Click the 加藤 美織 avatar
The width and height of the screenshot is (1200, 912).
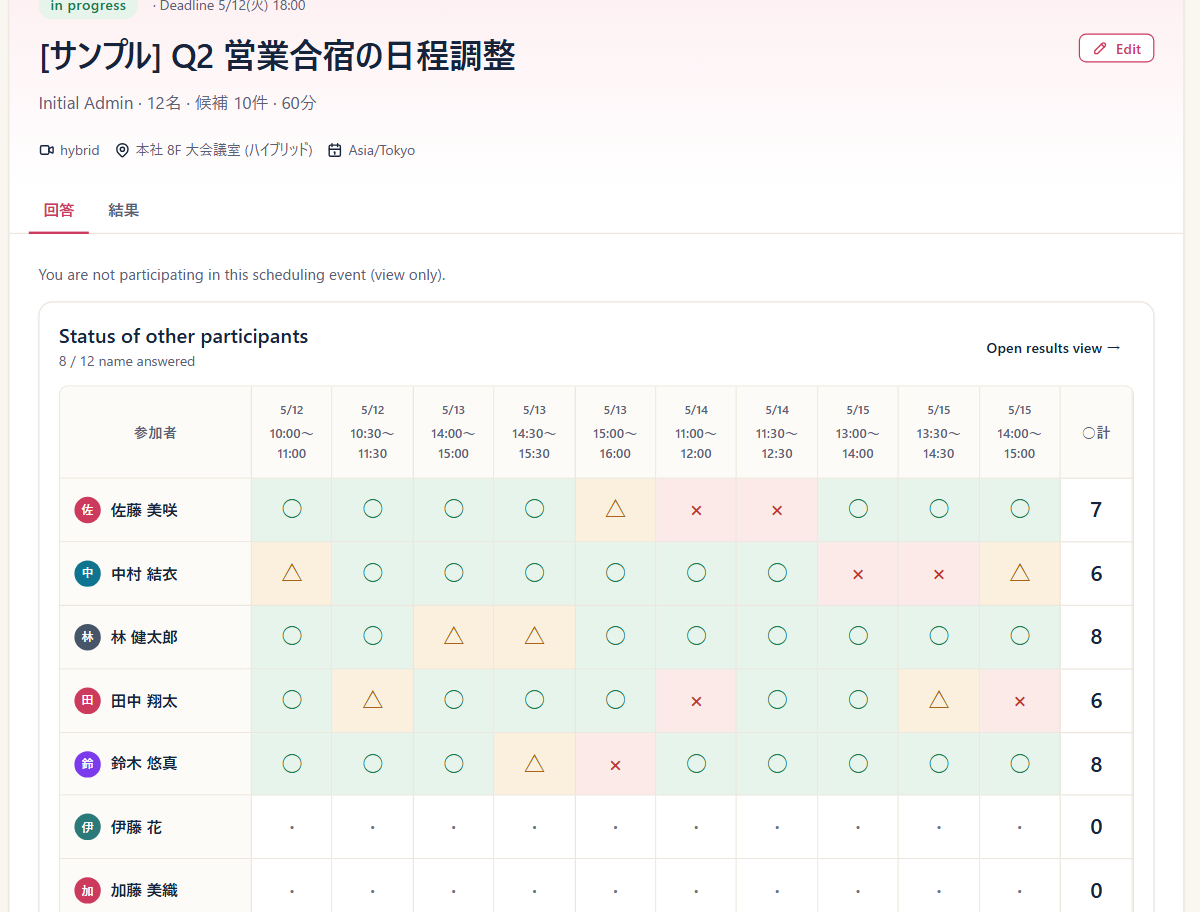(x=88, y=890)
